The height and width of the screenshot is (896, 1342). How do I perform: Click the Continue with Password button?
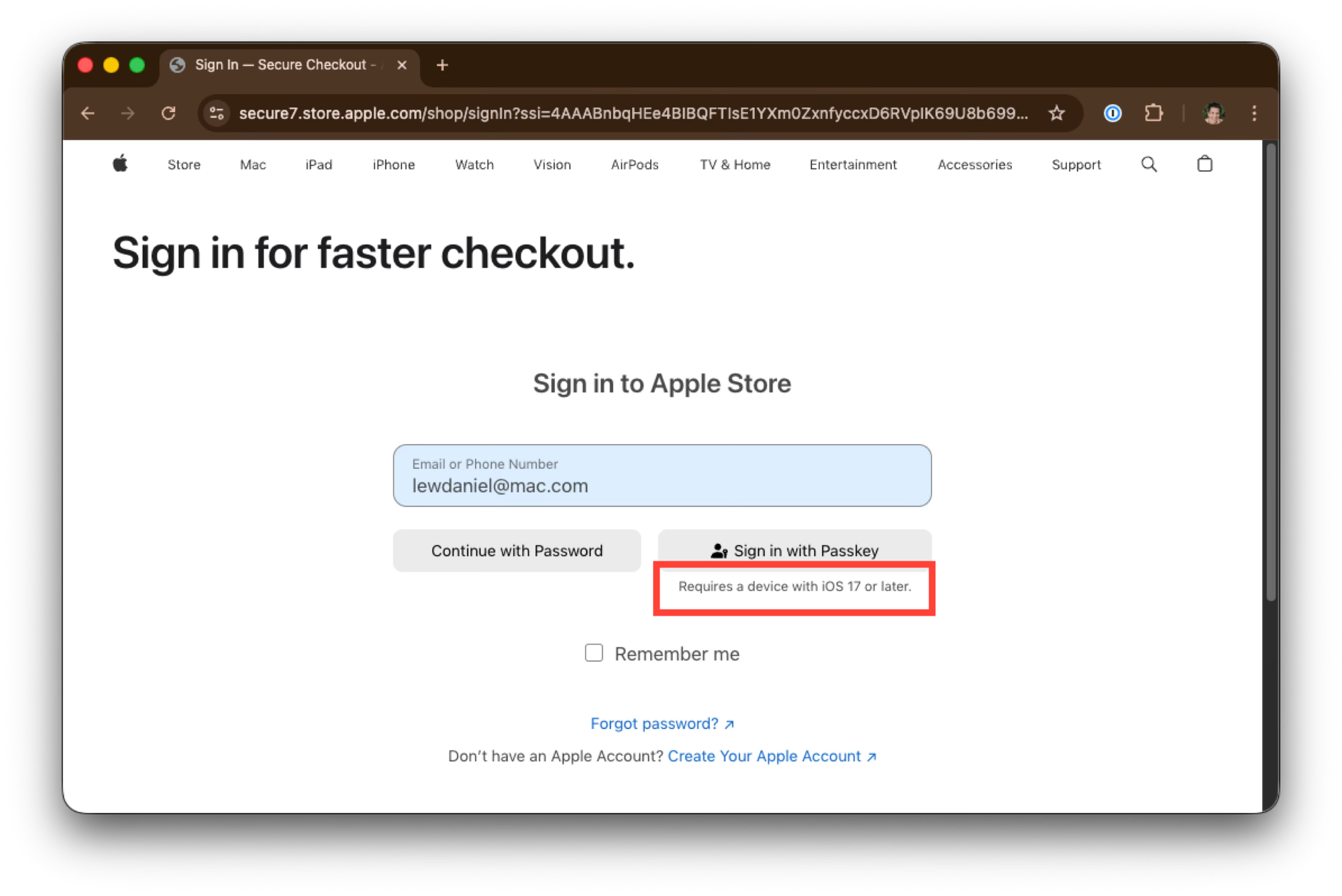(x=517, y=551)
